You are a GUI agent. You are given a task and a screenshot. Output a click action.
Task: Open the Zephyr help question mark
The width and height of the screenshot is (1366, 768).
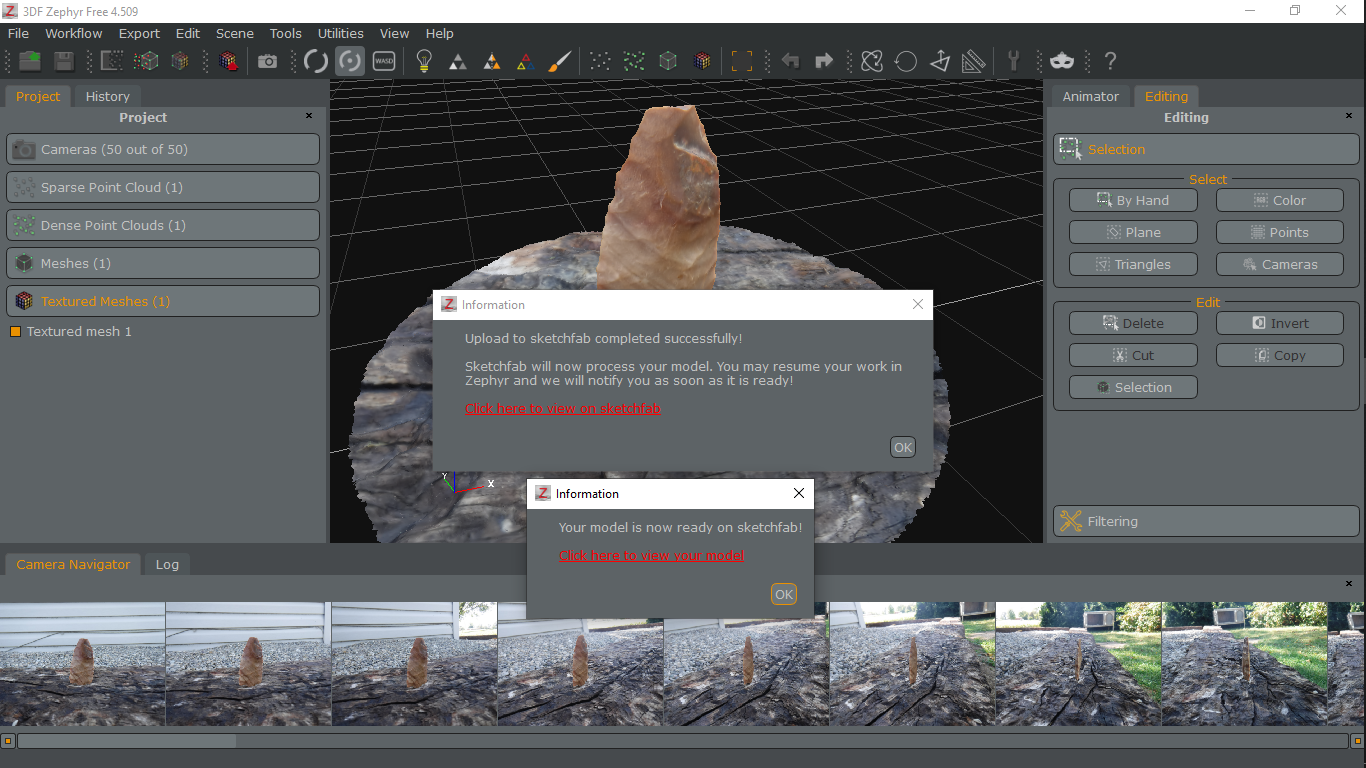point(1110,61)
